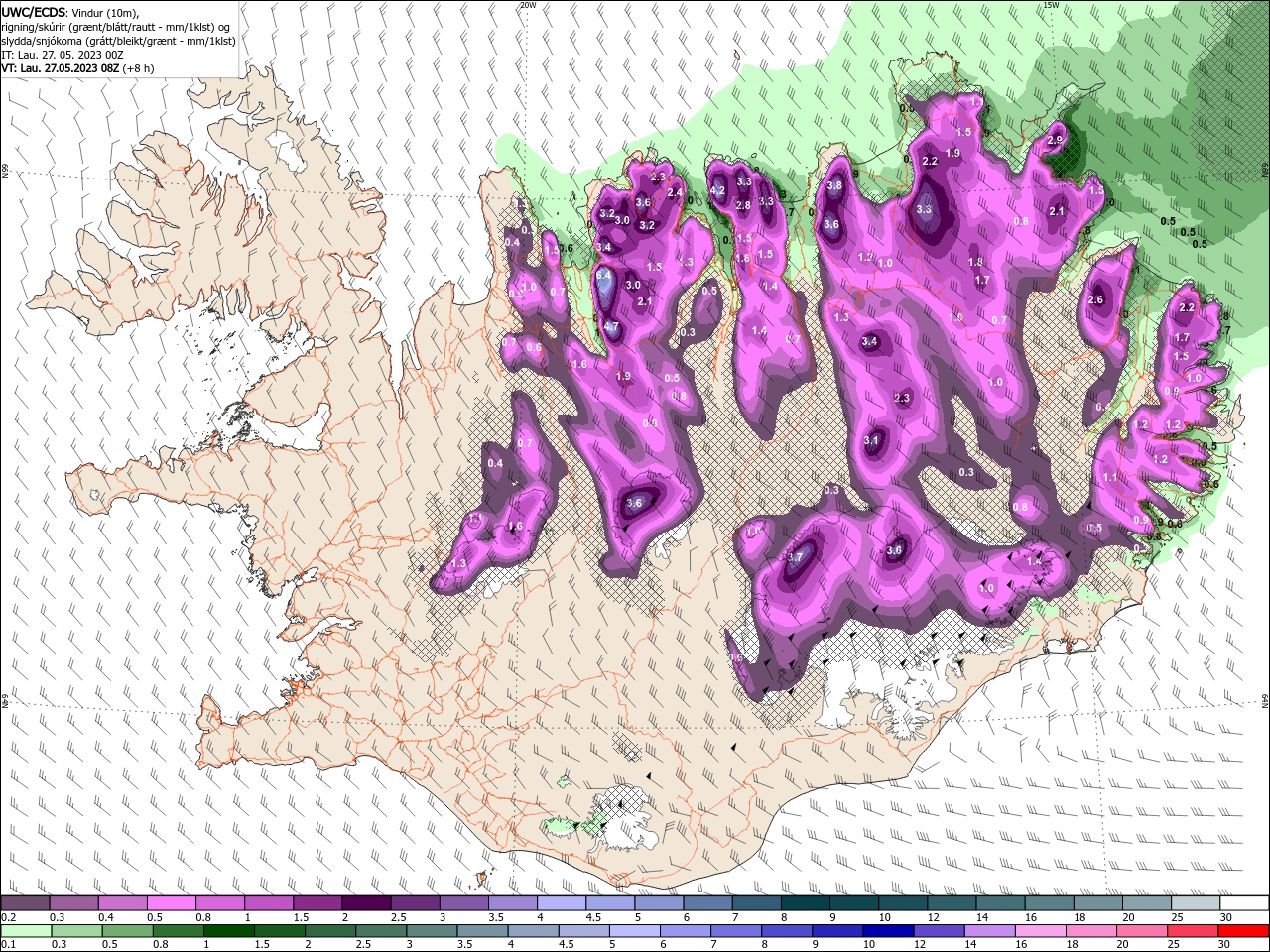
Task: Click the violet rain swatch labeled 12
Action: [x=940, y=931]
